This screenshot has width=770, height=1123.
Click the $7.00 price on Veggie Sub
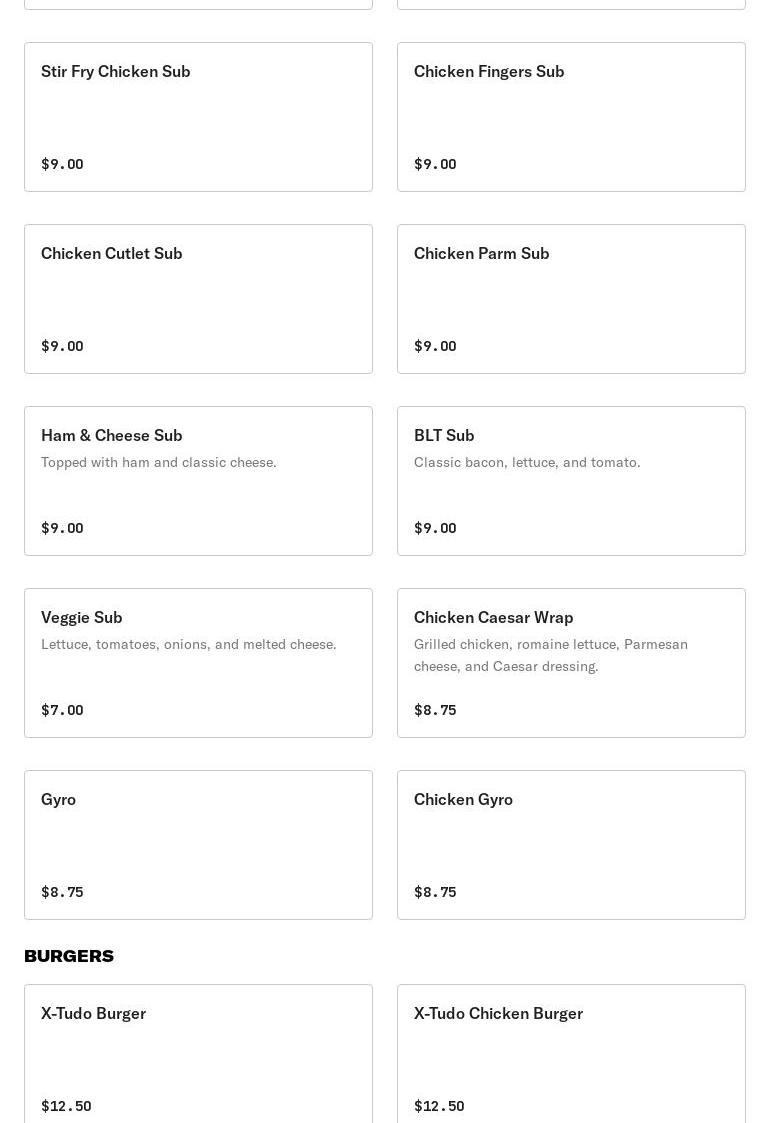(62, 710)
